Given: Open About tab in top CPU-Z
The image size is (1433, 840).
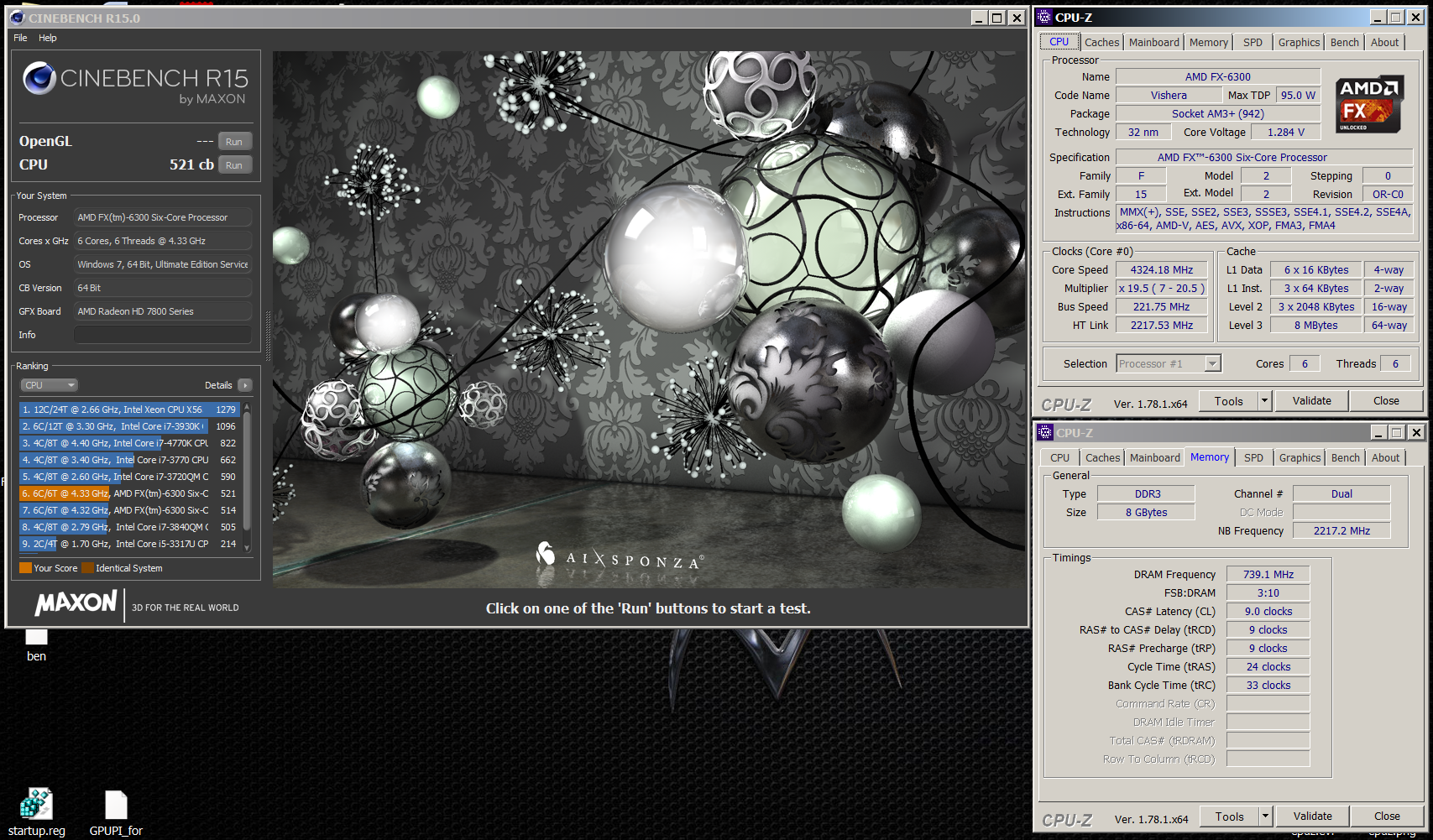Looking at the screenshot, I should coord(1384,42).
